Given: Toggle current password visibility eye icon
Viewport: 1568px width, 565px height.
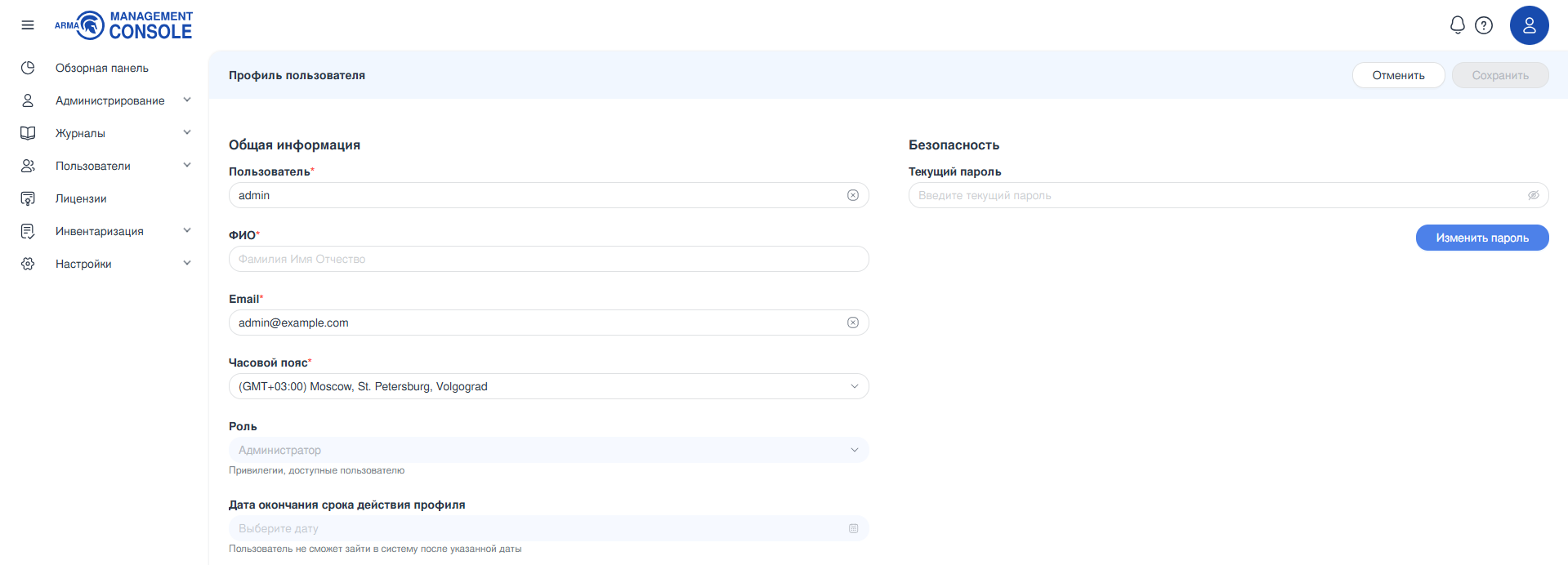Looking at the screenshot, I should pyautogui.click(x=1533, y=195).
